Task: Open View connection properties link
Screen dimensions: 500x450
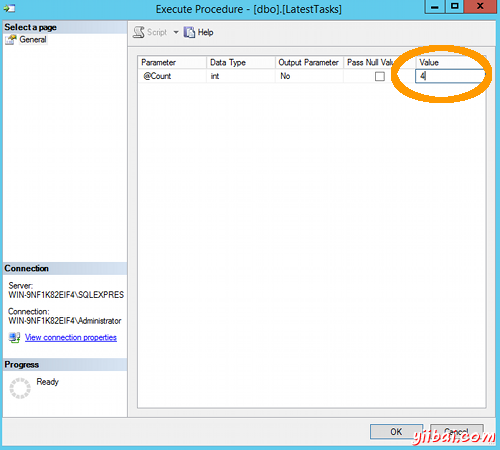Action: click(x=71, y=338)
